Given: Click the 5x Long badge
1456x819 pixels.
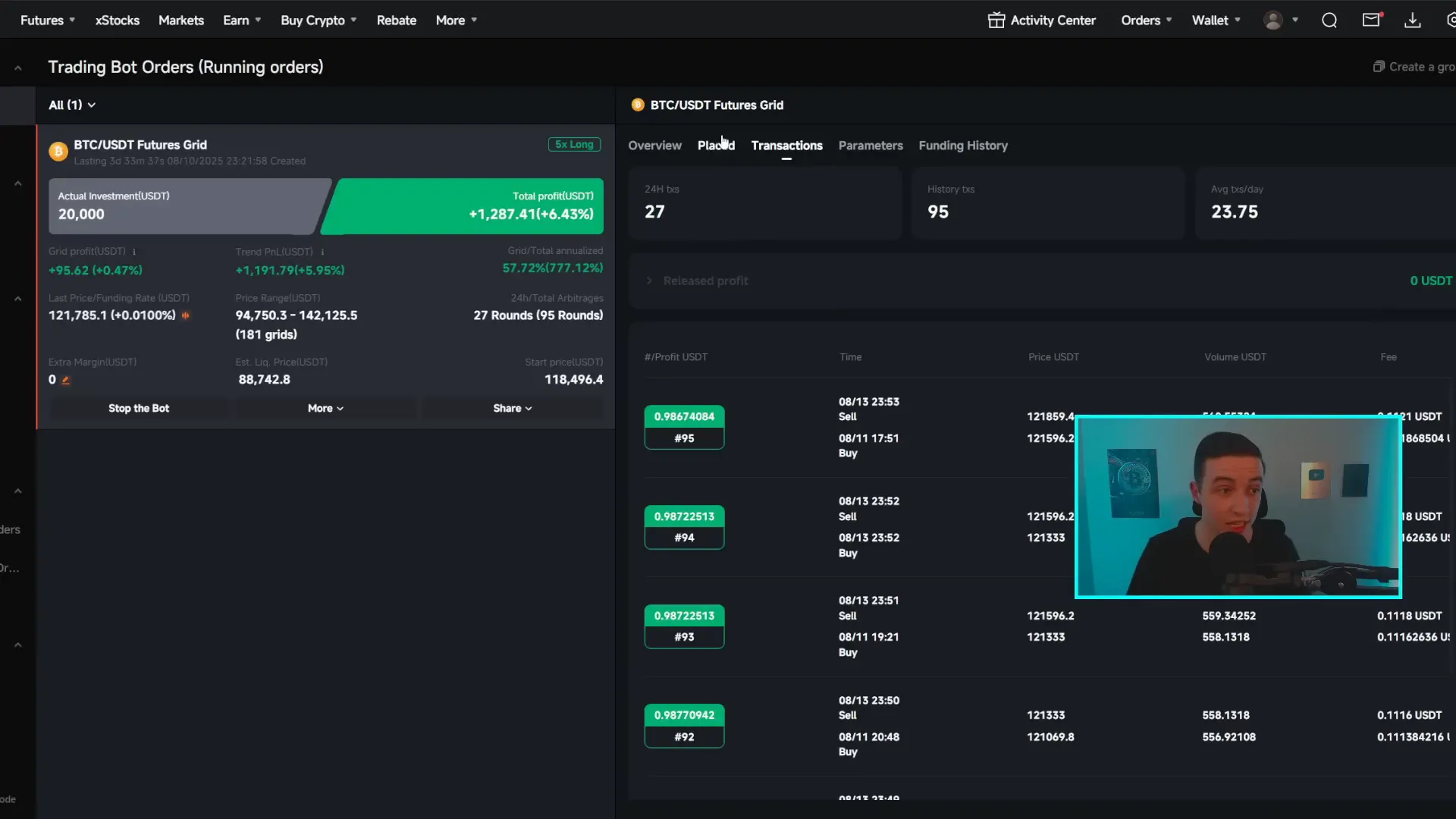Looking at the screenshot, I should click(x=574, y=144).
